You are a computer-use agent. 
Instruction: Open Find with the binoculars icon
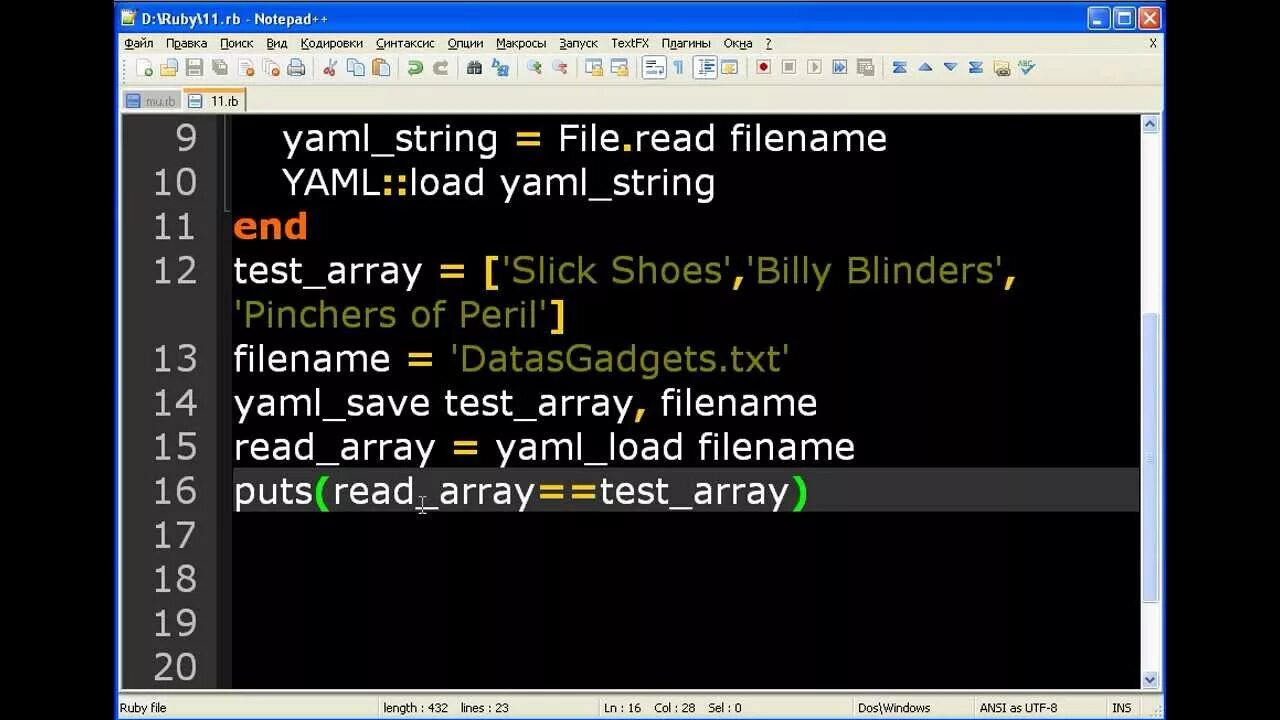[474, 68]
